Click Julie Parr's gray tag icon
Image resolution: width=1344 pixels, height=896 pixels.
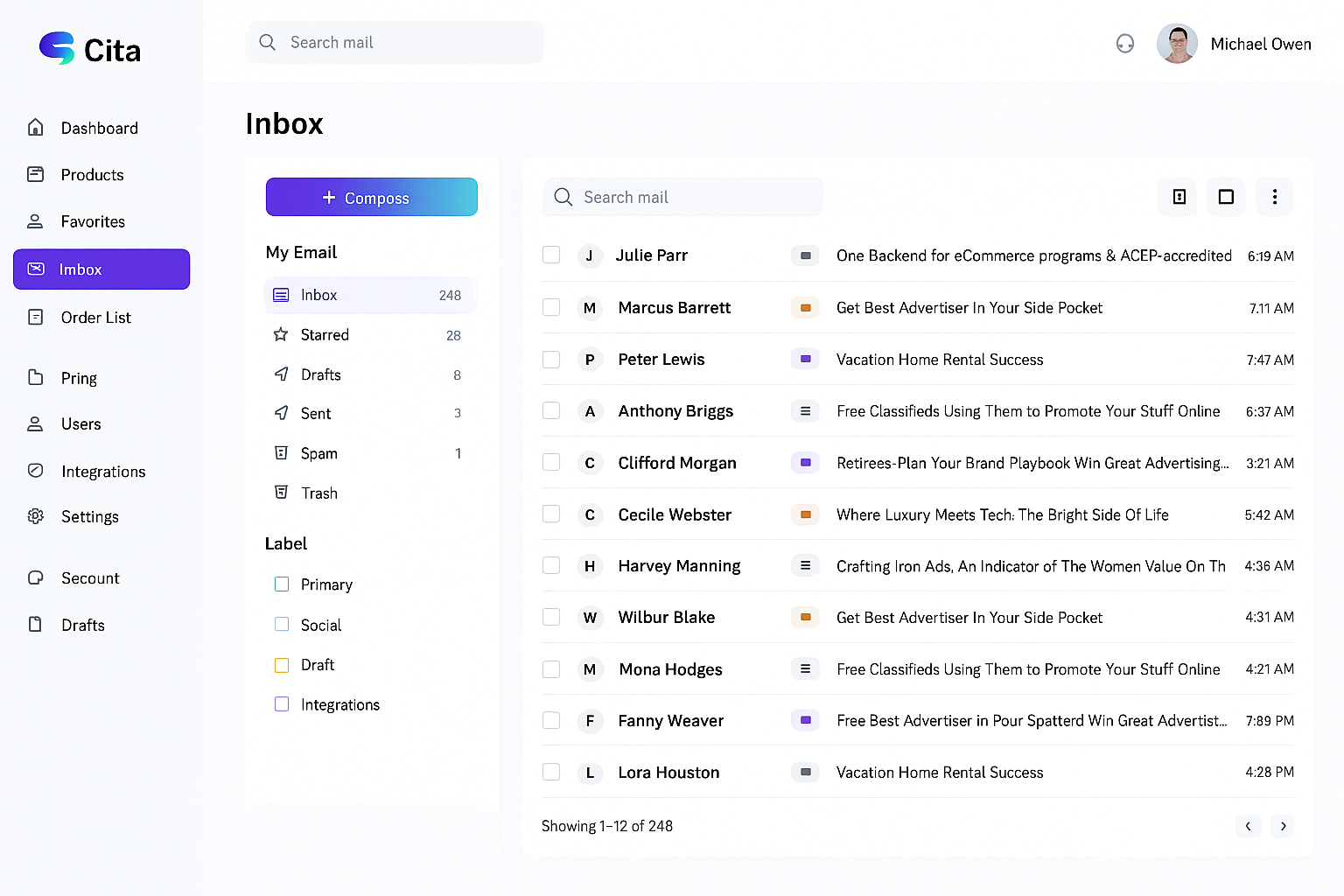point(805,255)
